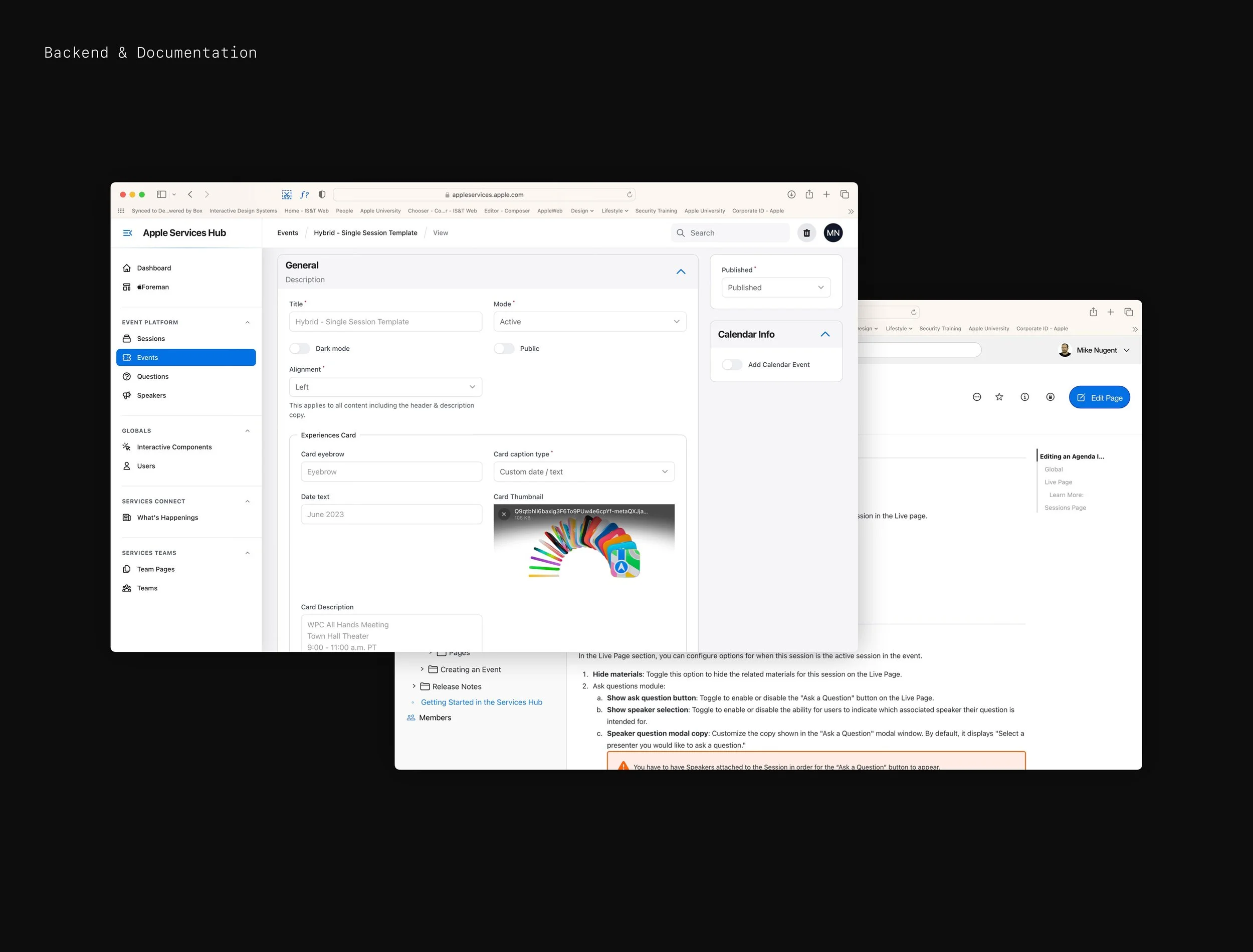Click the MN user avatar

pos(833,233)
